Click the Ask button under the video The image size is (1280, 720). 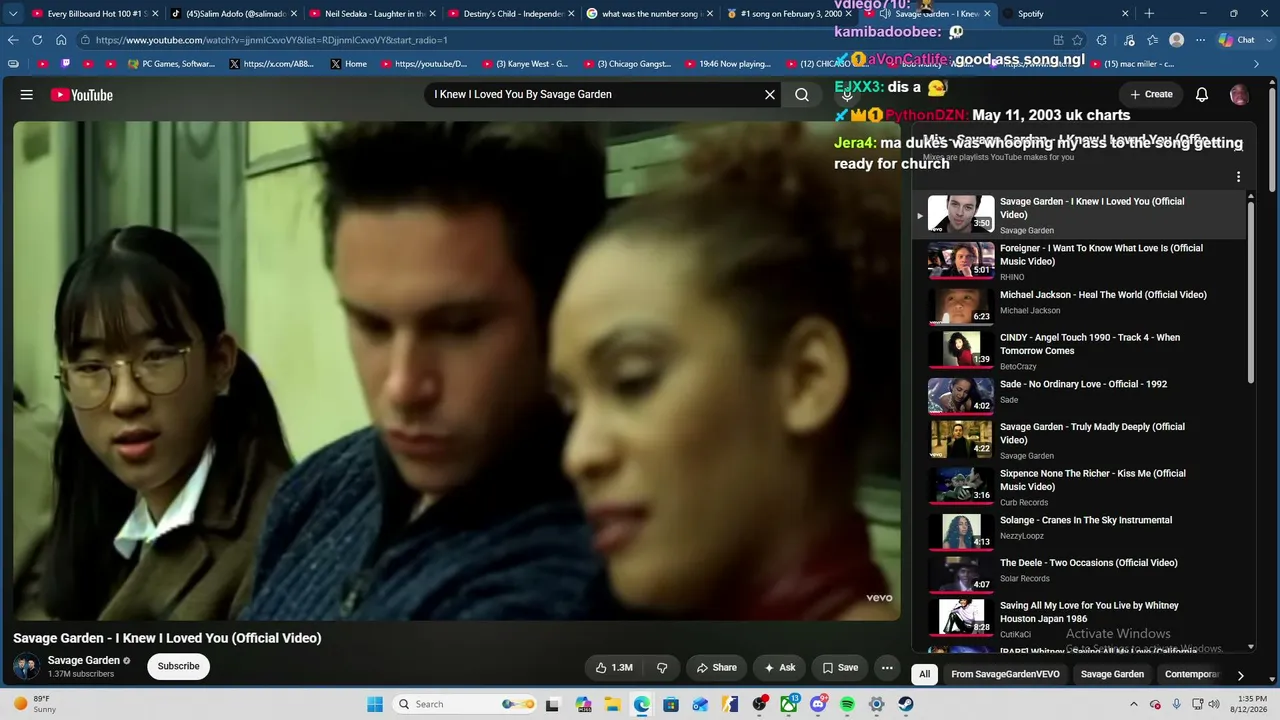pyautogui.click(x=780, y=667)
